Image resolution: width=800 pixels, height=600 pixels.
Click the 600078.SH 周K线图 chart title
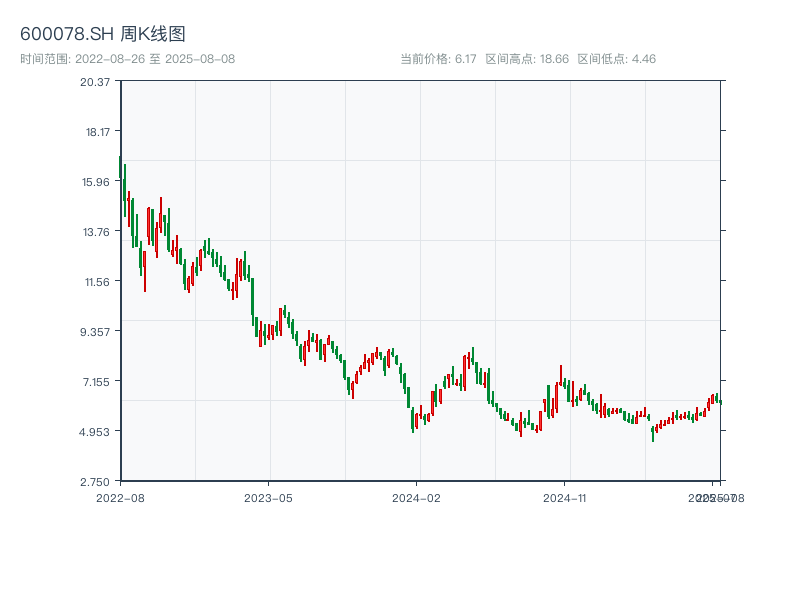click(x=102, y=35)
